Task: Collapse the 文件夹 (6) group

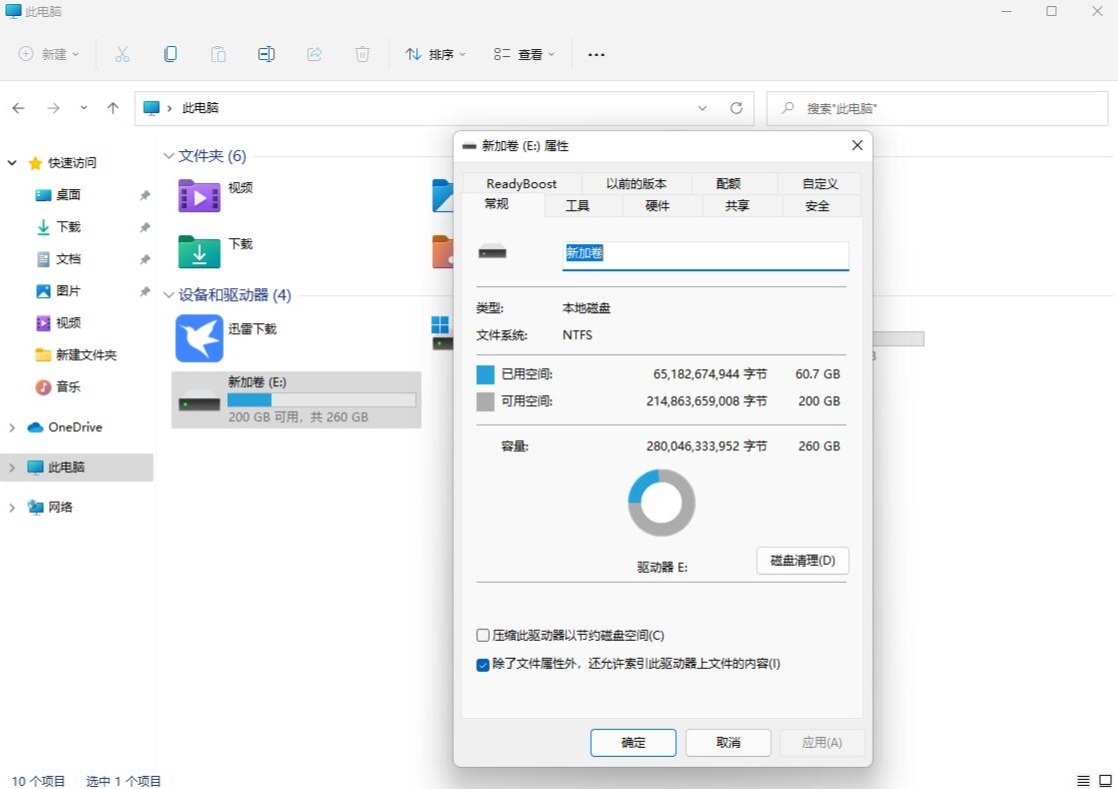Action: click(x=168, y=156)
